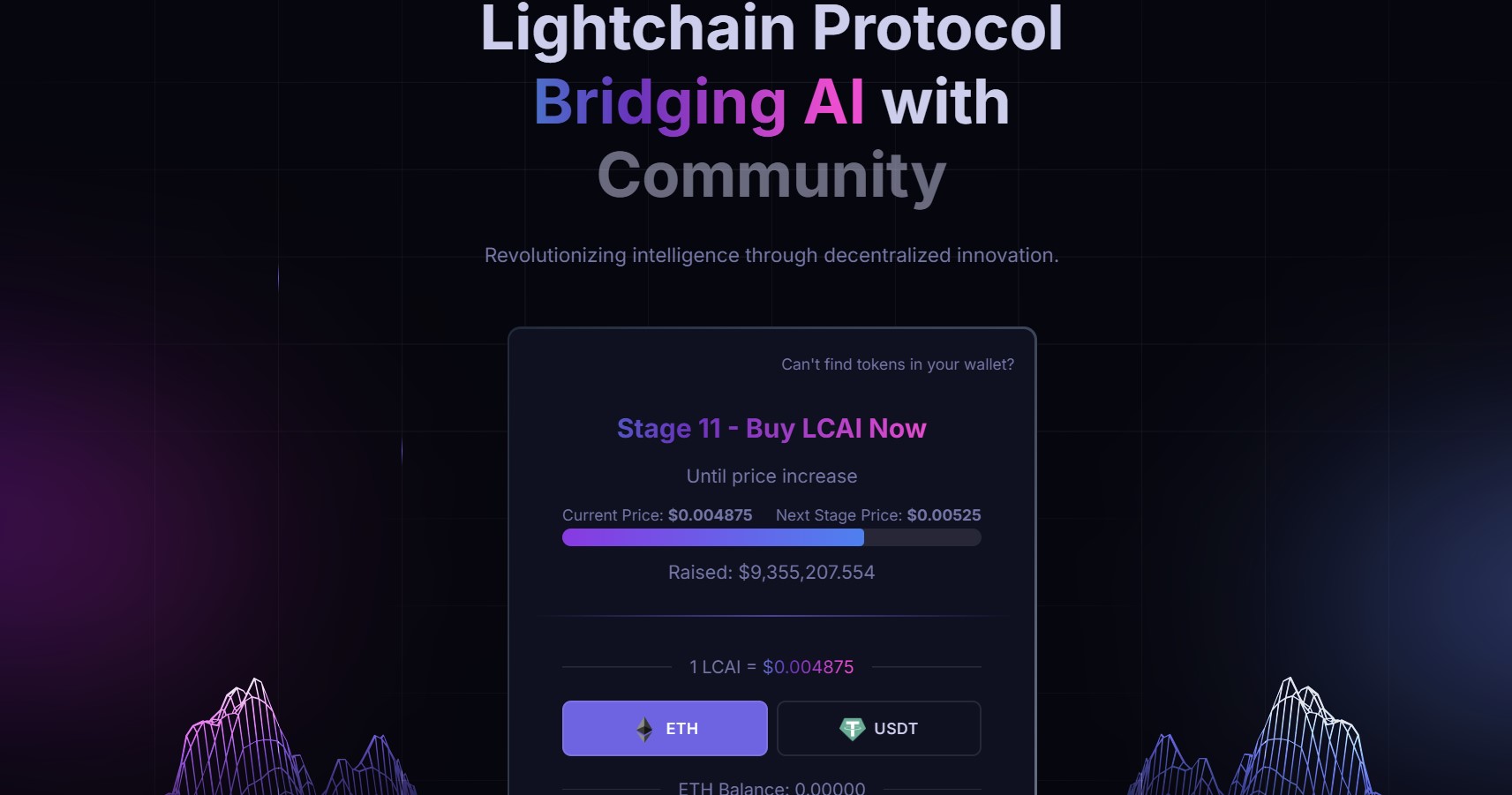Click the small purple wireframe peak left of center
Screen dimensions: 1512x795
coord(371,765)
